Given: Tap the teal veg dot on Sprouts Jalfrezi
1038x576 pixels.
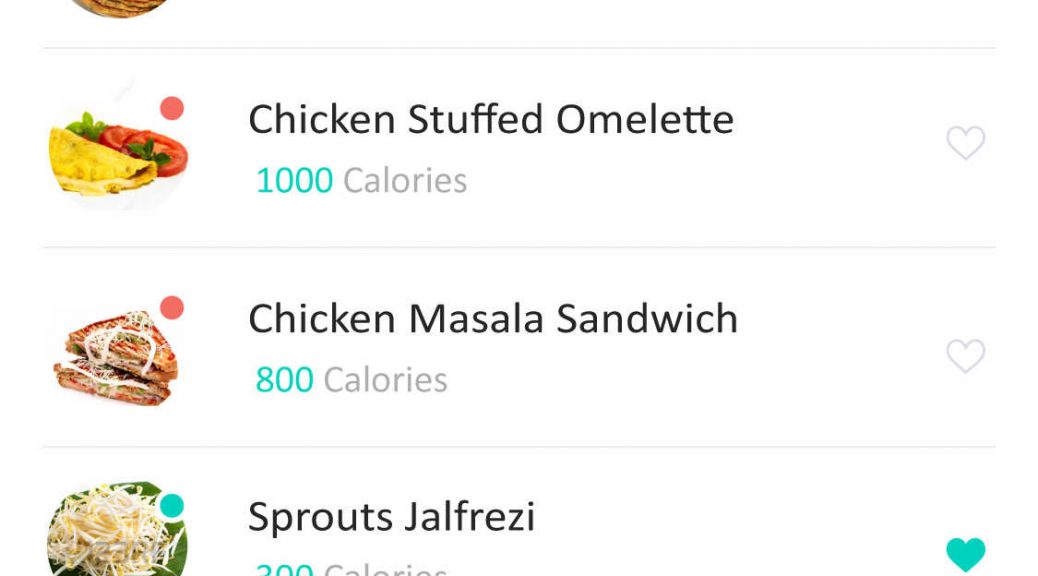Looking at the screenshot, I should click(172, 506).
